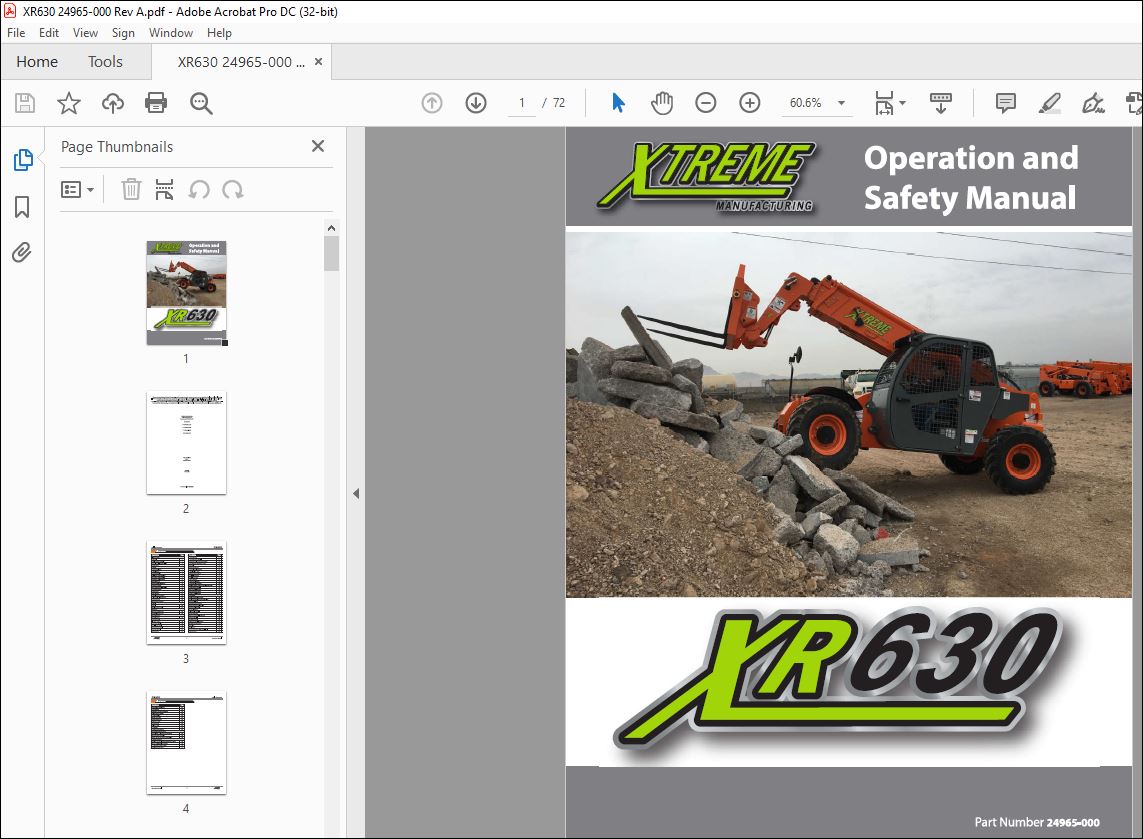Click the thumbnails scrollbar handle
1143x839 pixels.
[332, 253]
